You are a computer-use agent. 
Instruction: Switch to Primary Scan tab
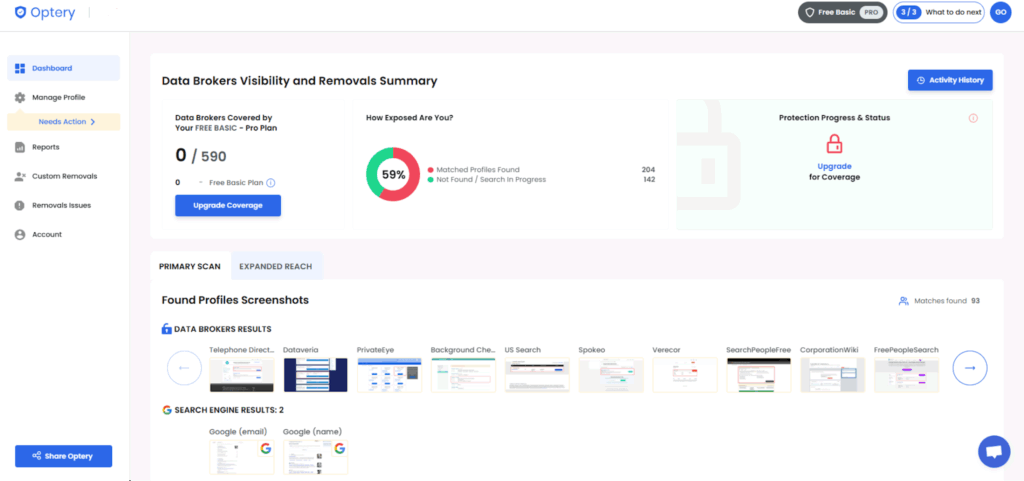[x=190, y=266]
